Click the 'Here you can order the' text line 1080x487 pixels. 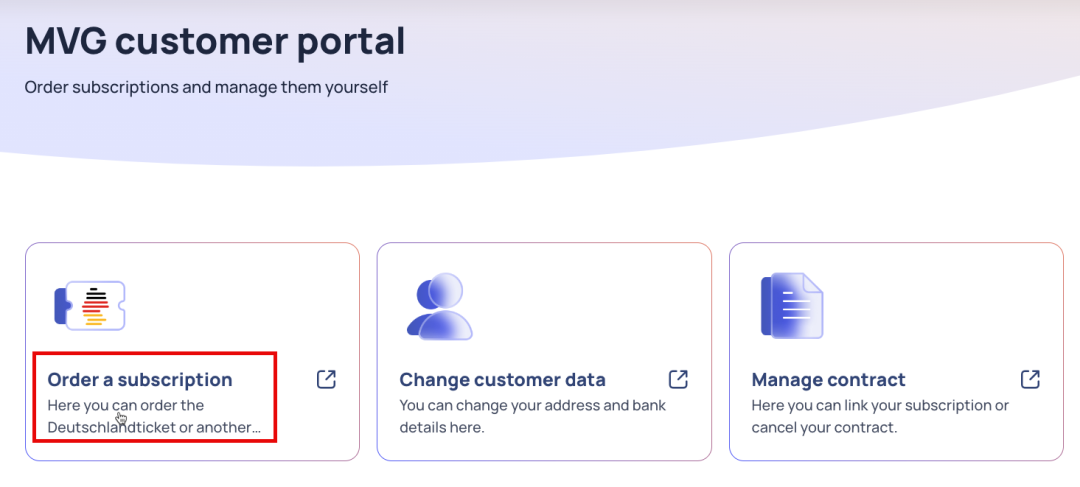click(125, 405)
